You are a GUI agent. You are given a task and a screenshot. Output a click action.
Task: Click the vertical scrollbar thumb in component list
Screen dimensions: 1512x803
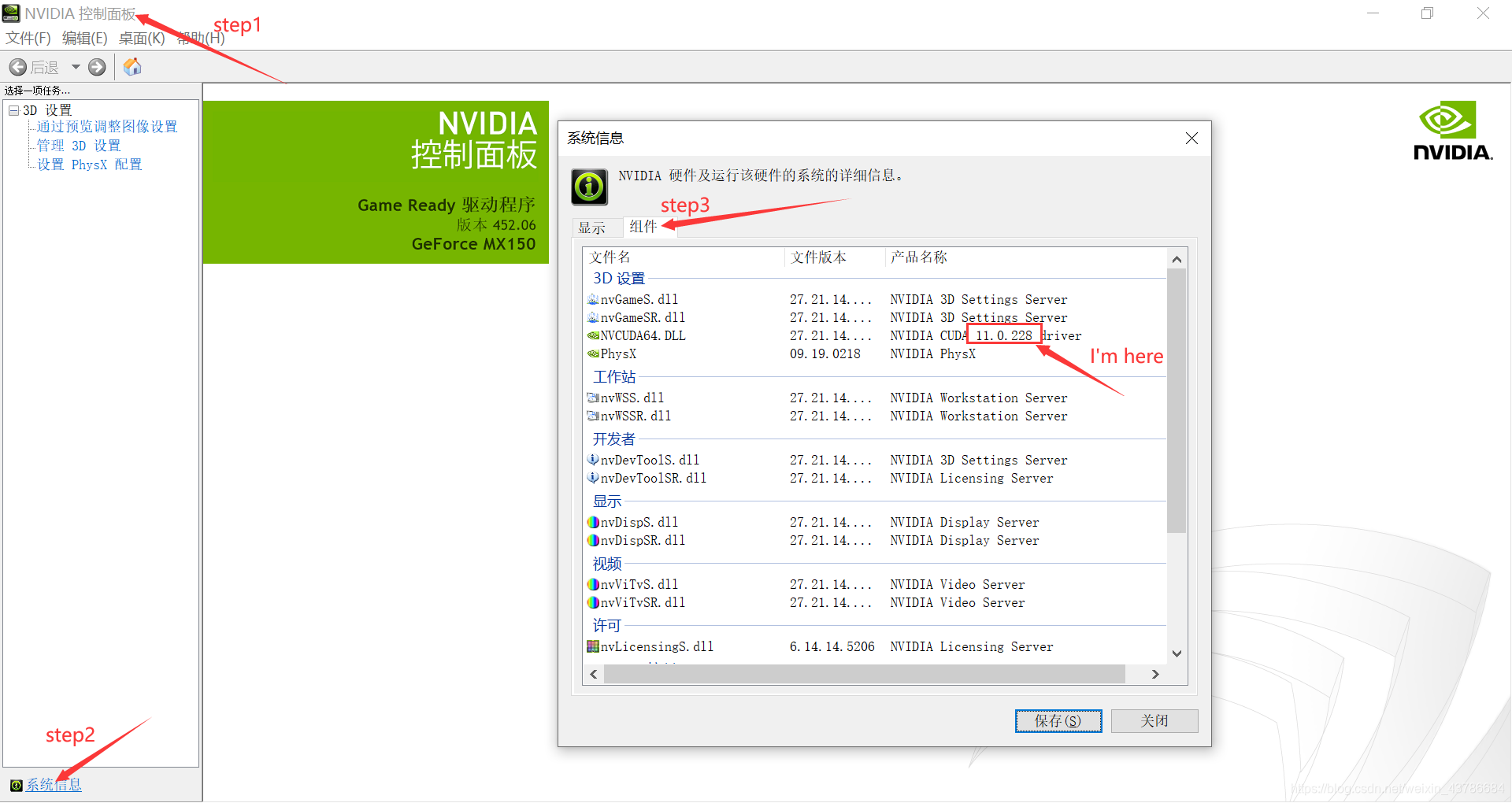(1177, 401)
